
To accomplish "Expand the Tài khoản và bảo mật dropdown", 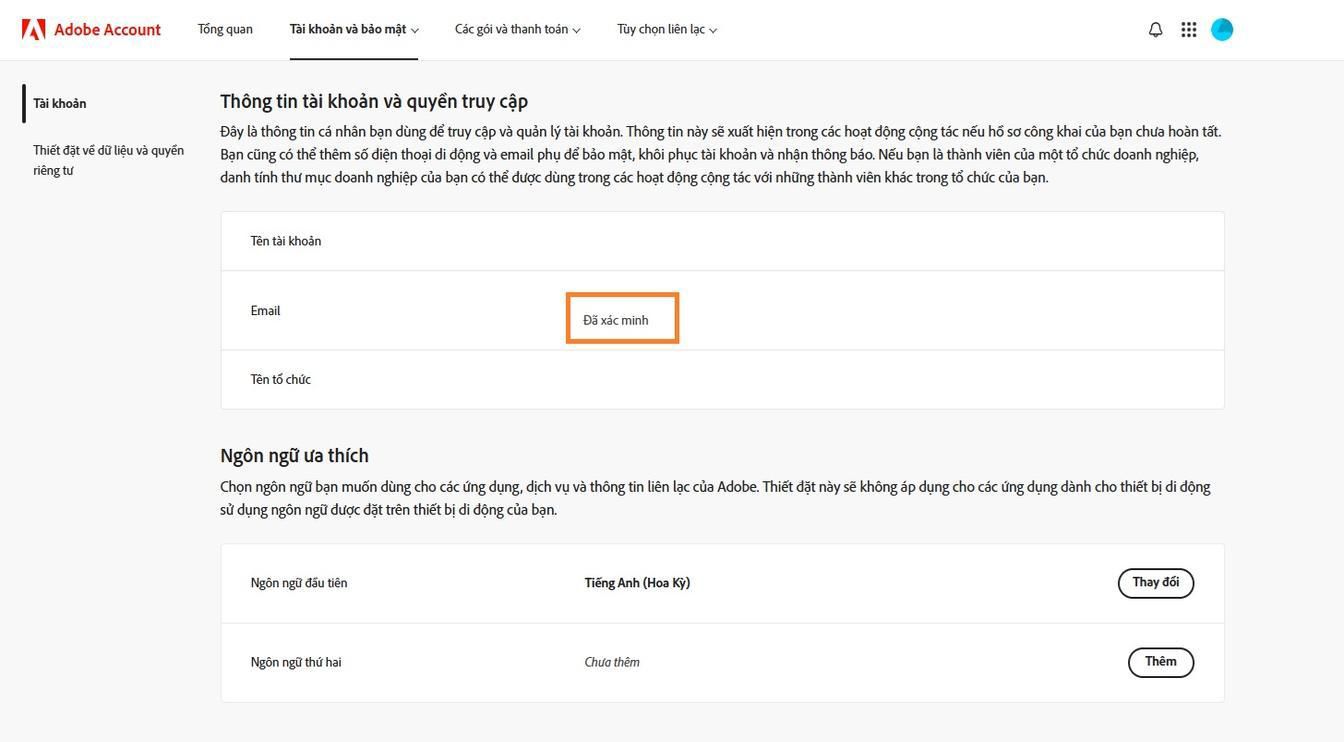I will pyautogui.click(x=353, y=29).
